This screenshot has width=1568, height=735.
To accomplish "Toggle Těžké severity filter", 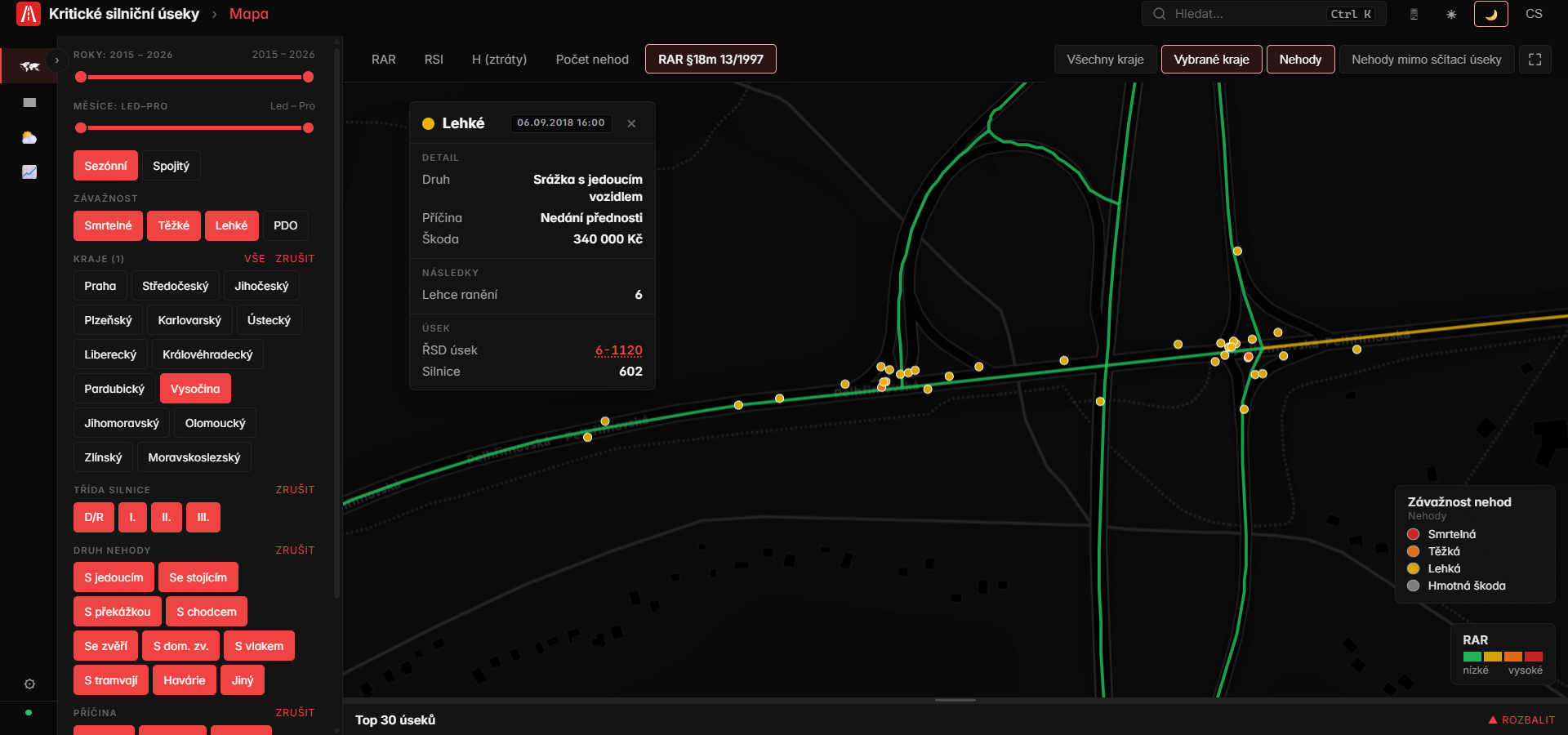I will tap(173, 225).
